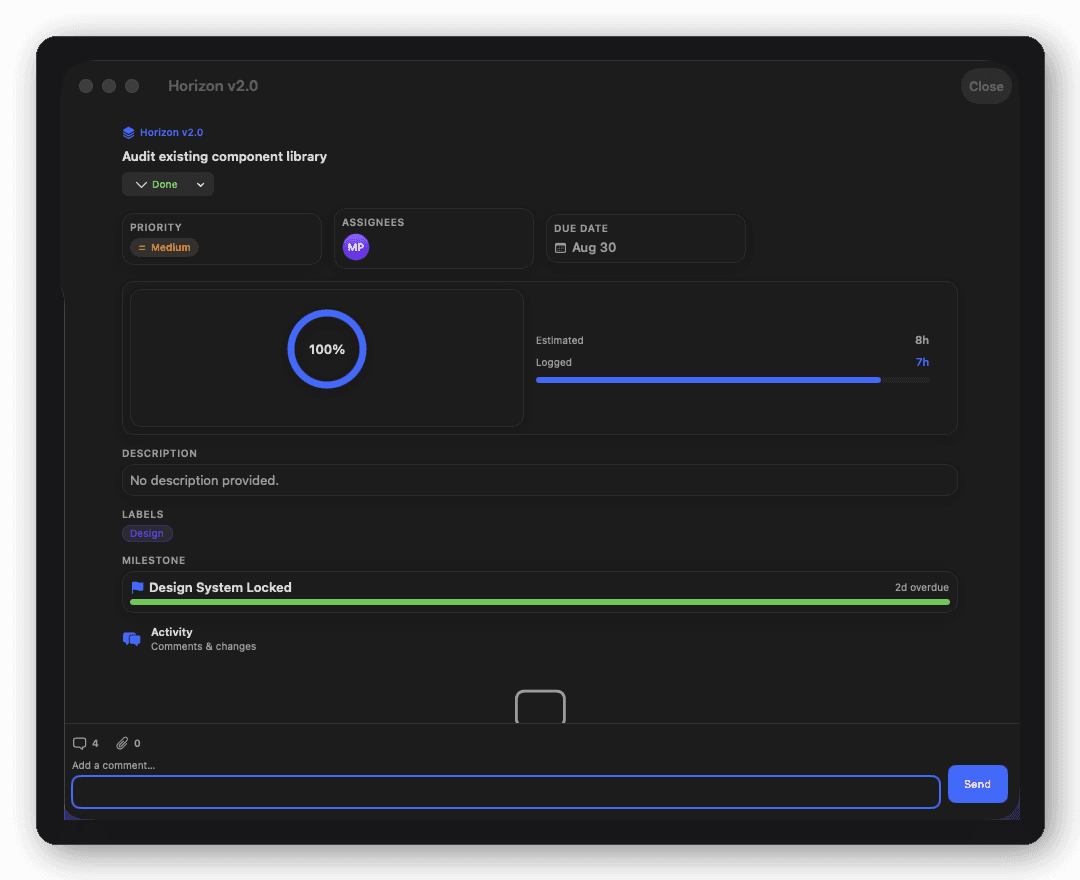
Task: Open the Done status dropdown
Action: (167, 185)
